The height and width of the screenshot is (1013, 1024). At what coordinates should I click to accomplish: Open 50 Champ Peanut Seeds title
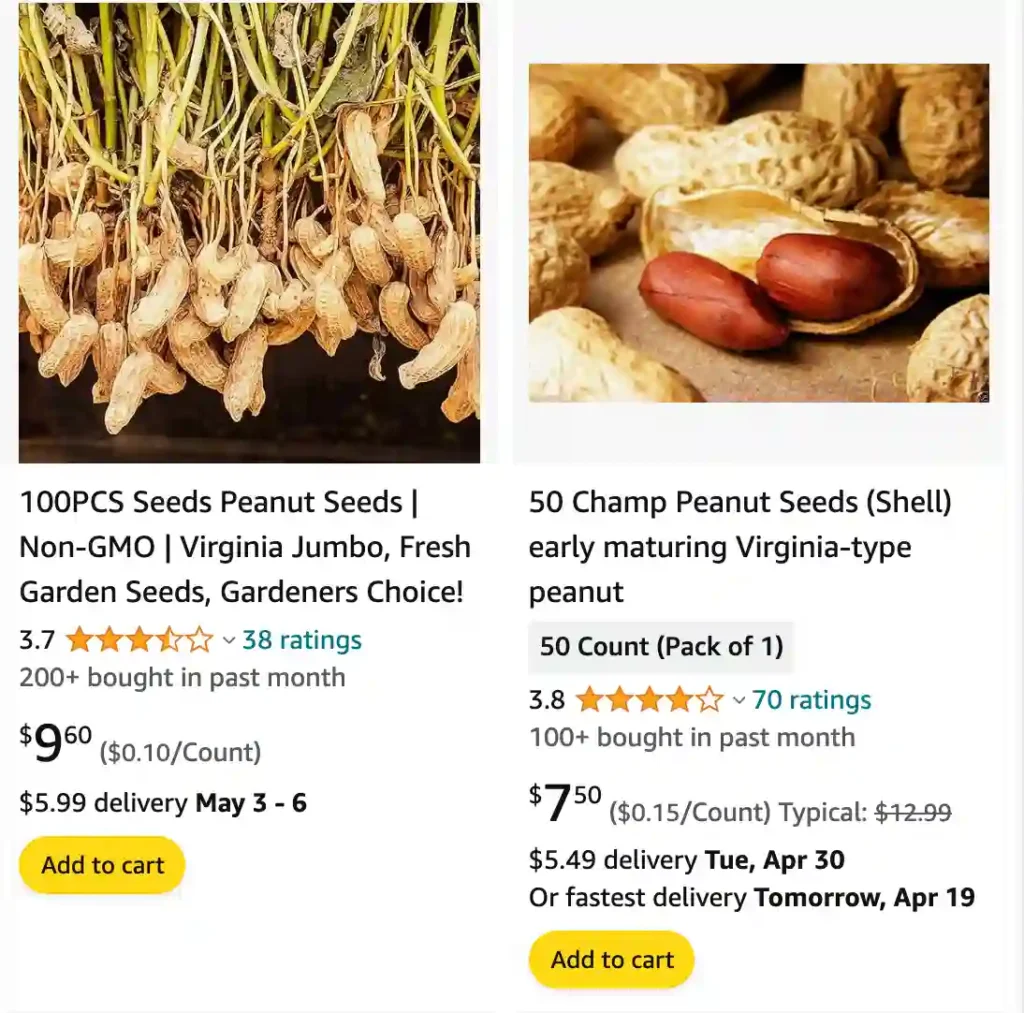tap(740, 546)
